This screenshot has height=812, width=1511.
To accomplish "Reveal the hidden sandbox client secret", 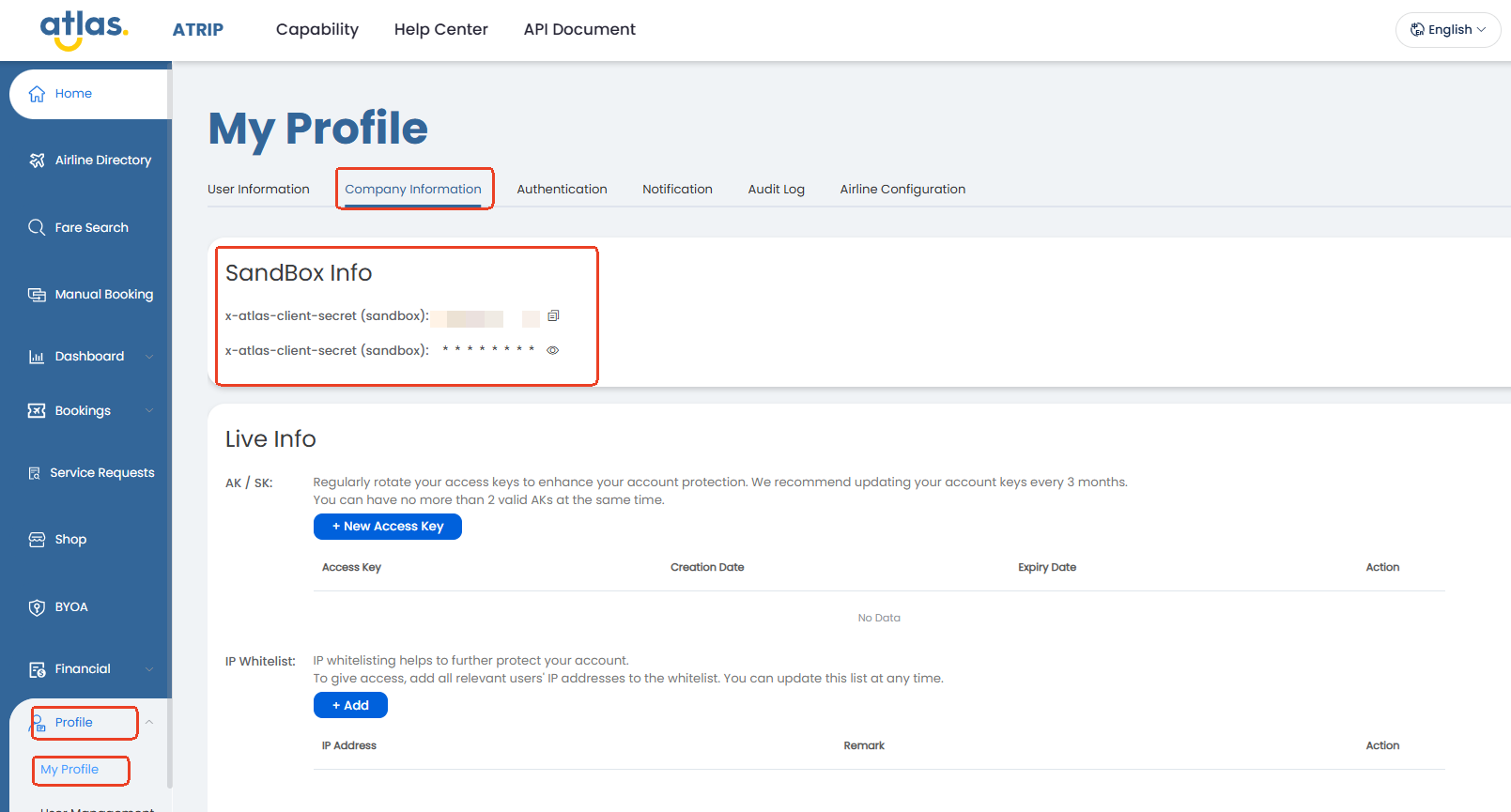I will tap(553, 350).
